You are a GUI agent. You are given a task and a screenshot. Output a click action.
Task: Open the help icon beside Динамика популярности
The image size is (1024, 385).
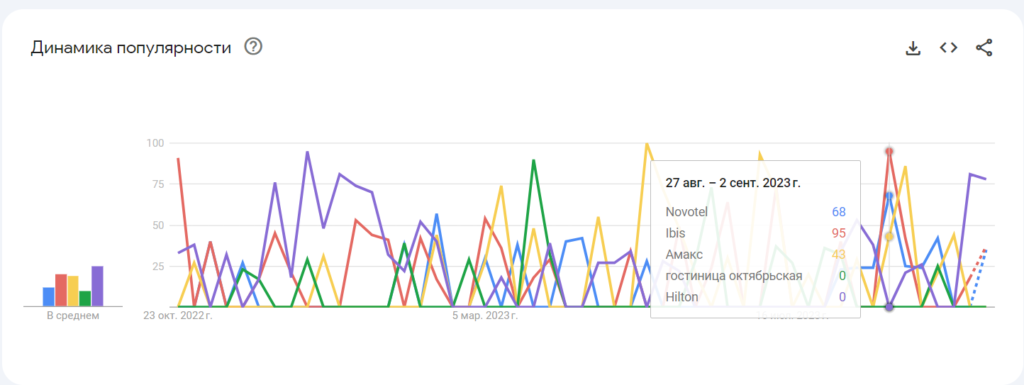(x=253, y=47)
